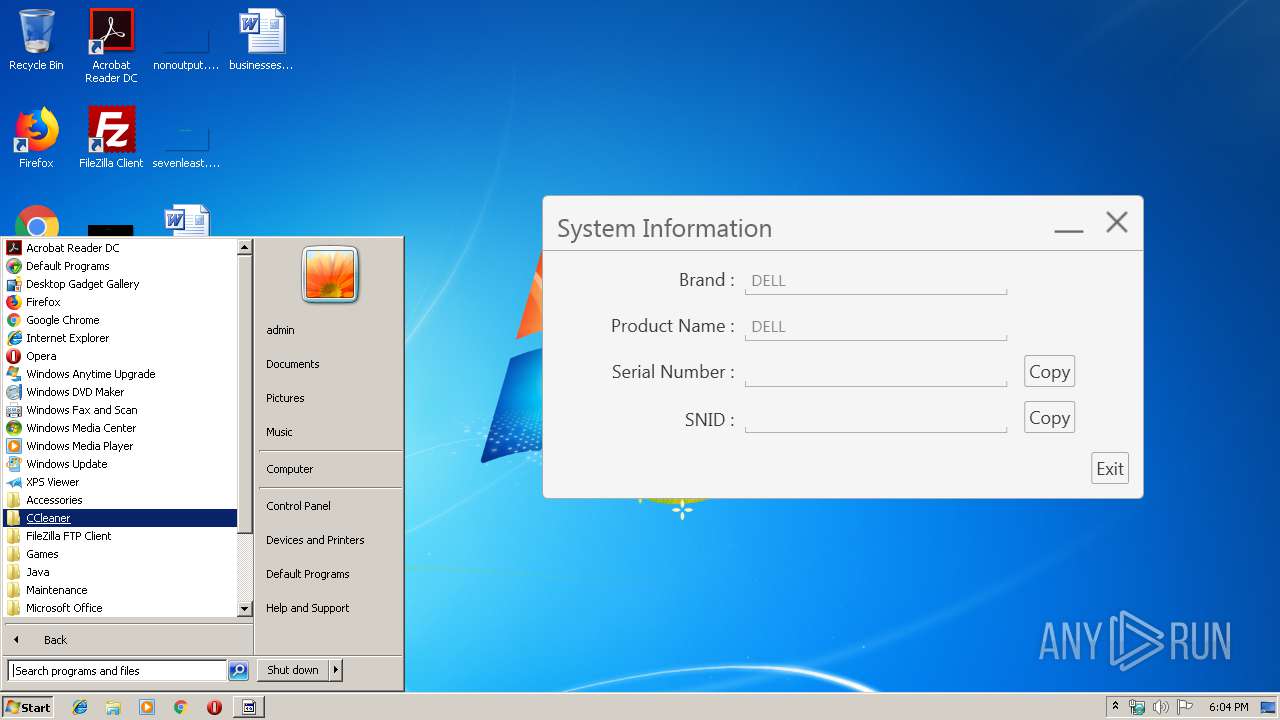
Task: Open Recycle Bin desktop icon
Action: [x=36, y=41]
